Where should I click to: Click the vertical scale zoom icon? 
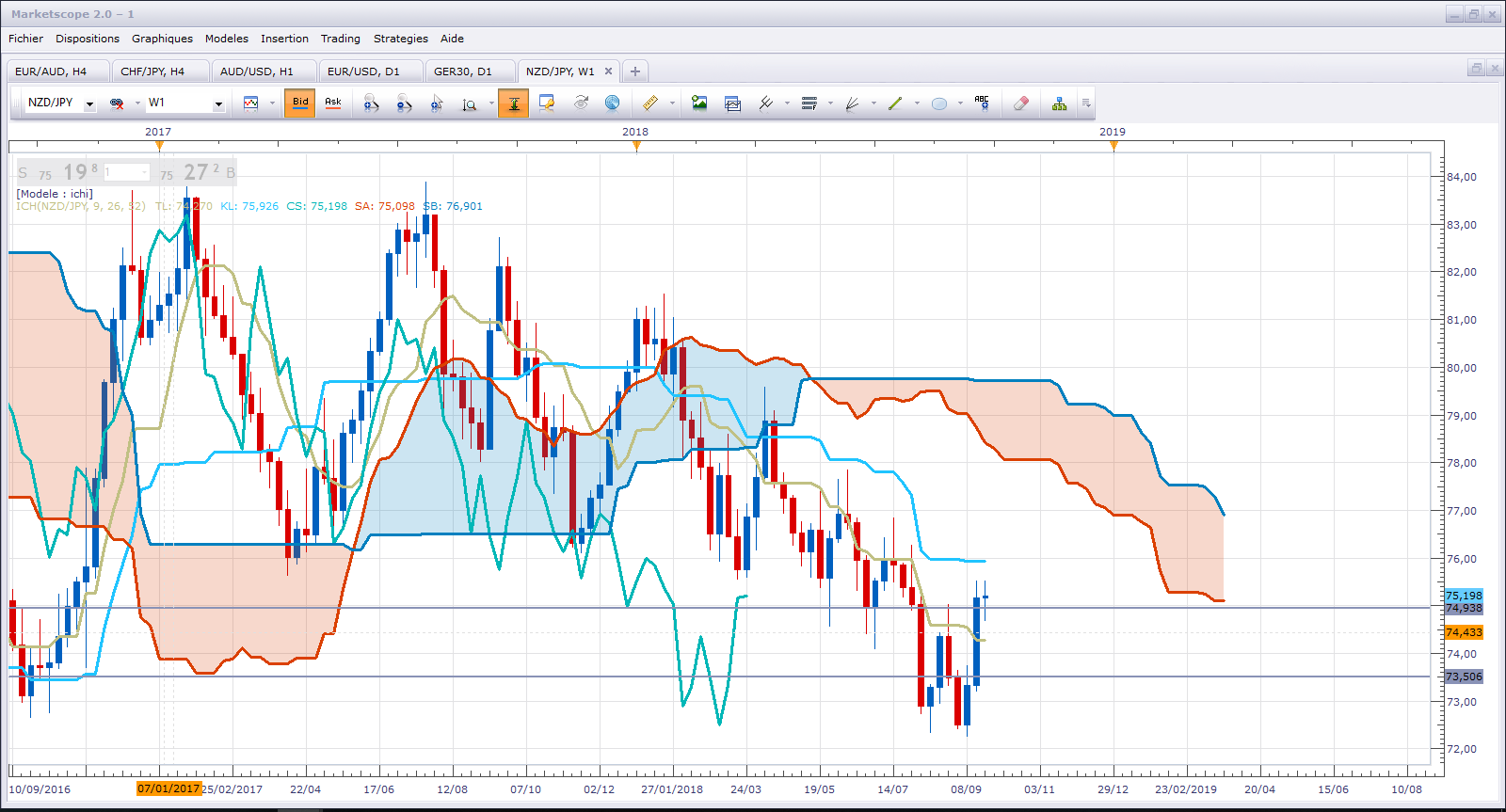[x=469, y=103]
